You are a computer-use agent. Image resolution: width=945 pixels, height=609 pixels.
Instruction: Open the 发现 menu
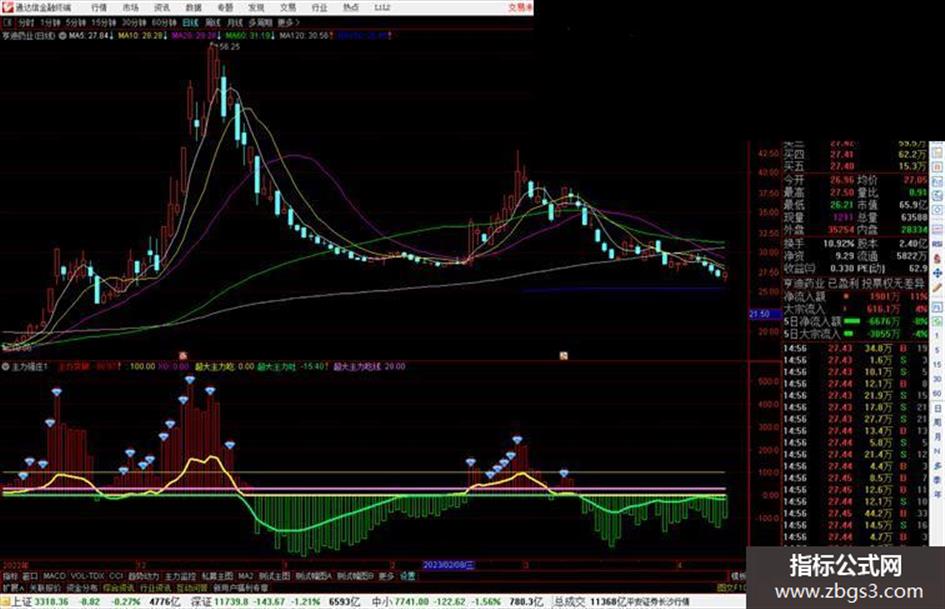click(256, 8)
